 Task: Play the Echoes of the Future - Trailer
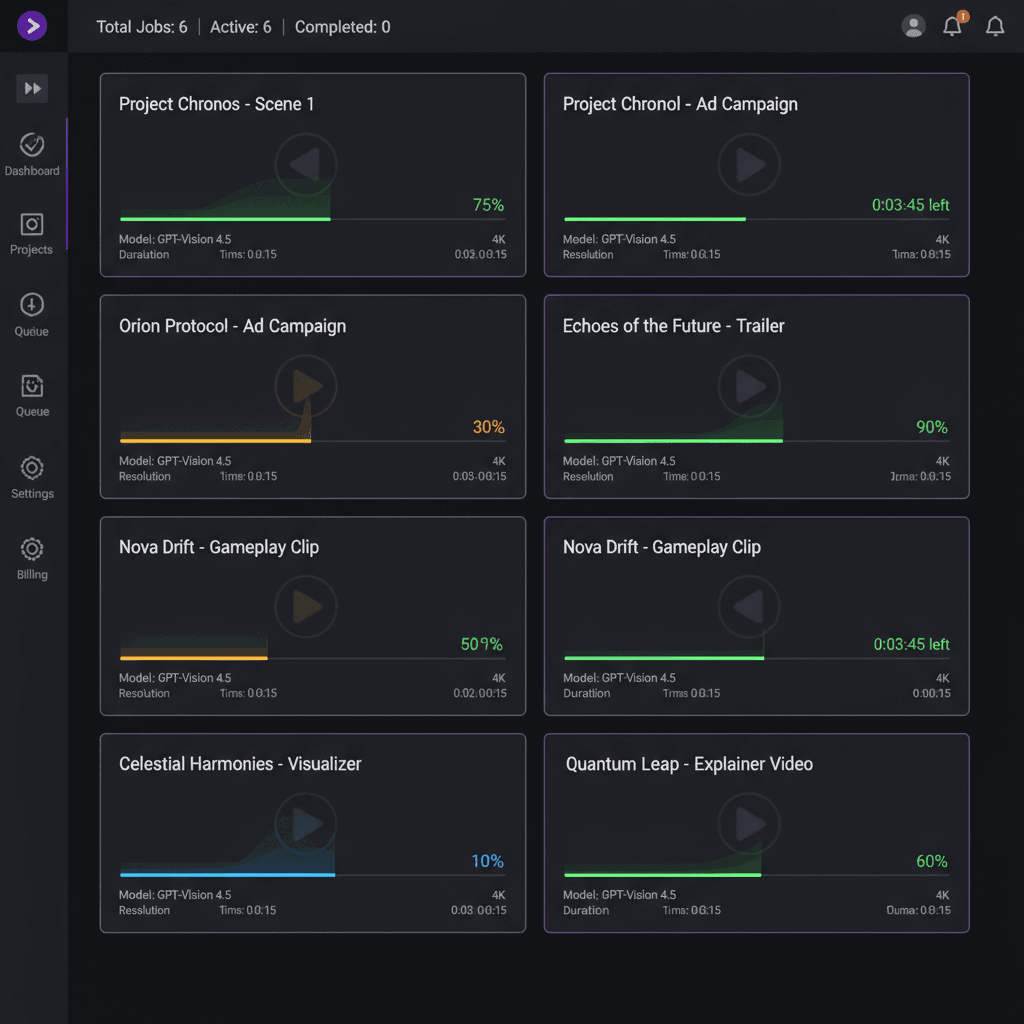749,386
